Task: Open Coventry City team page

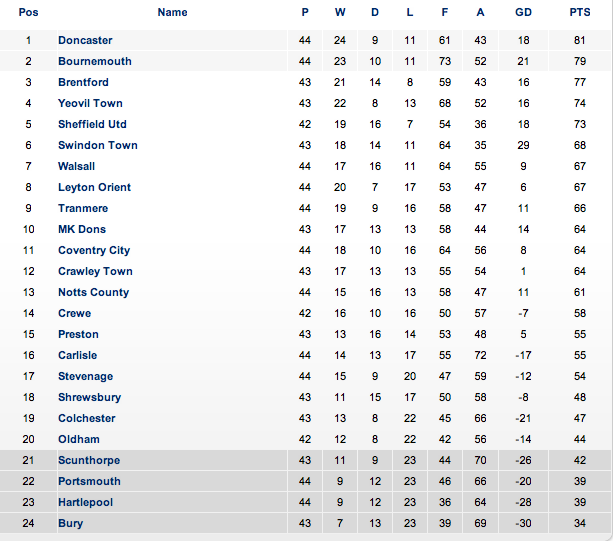Action: (x=94, y=250)
